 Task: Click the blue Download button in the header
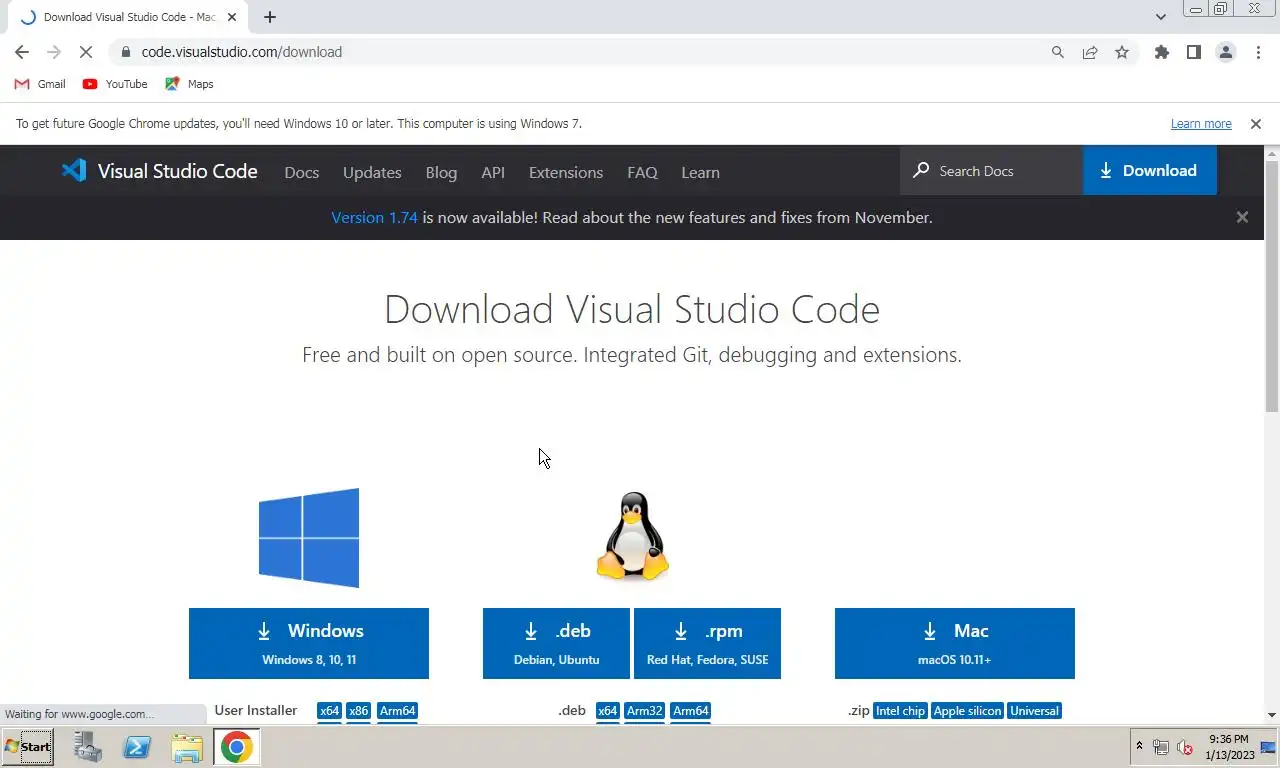[1150, 170]
